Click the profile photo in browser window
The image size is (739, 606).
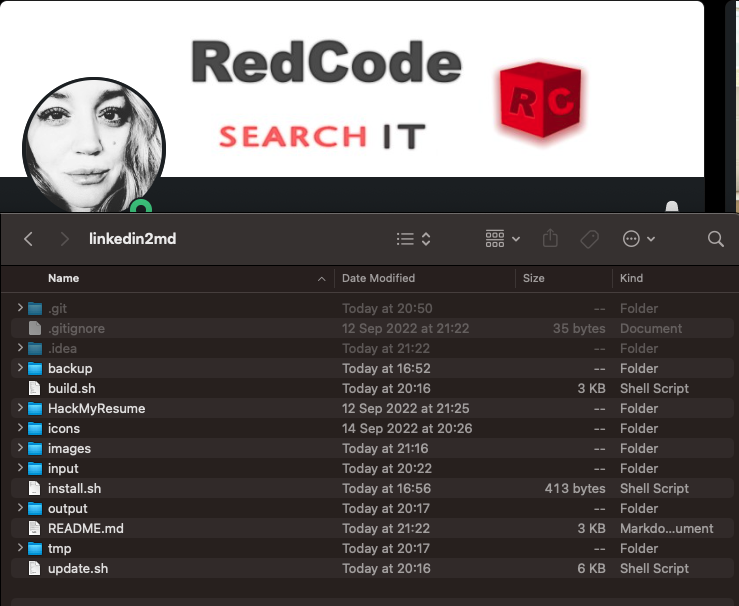click(94, 146)
